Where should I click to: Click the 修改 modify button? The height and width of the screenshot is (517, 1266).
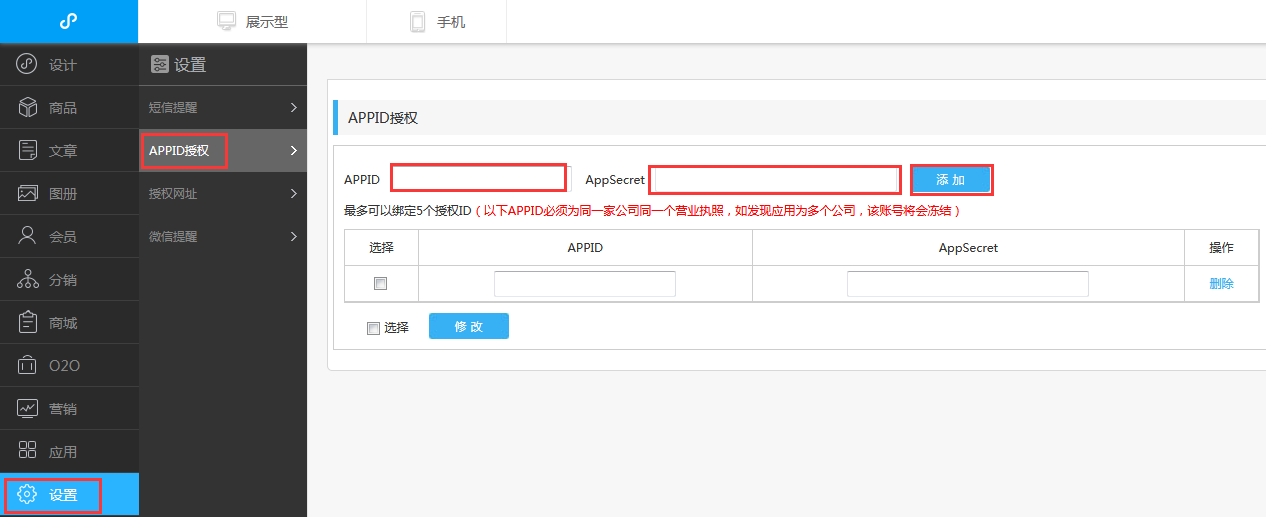[469, 326]
